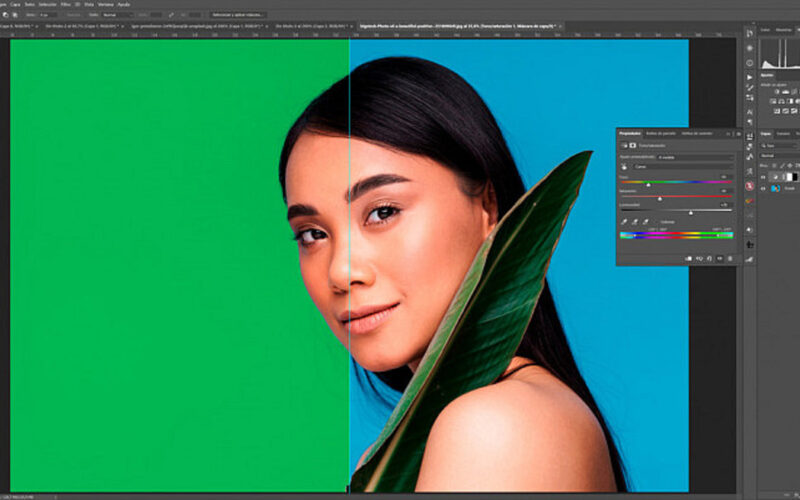Click the Luminosidad slider handle
This screenshot has width=800, height=500.
tap(691, 213)
